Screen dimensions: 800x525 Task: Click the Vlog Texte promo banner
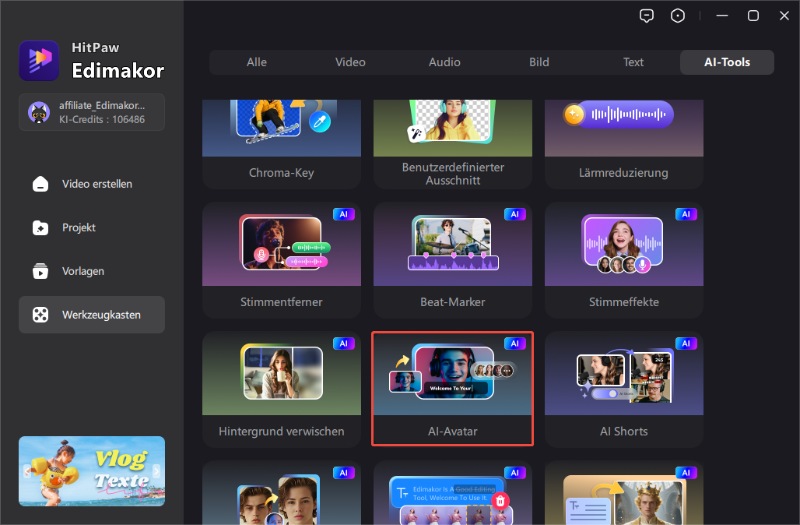click(x=92, y=471)
